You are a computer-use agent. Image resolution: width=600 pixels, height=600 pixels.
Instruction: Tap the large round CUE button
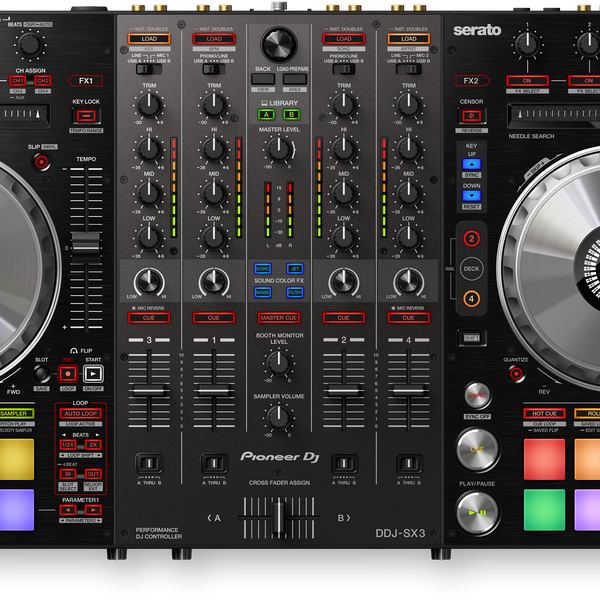tap(477, 450)
